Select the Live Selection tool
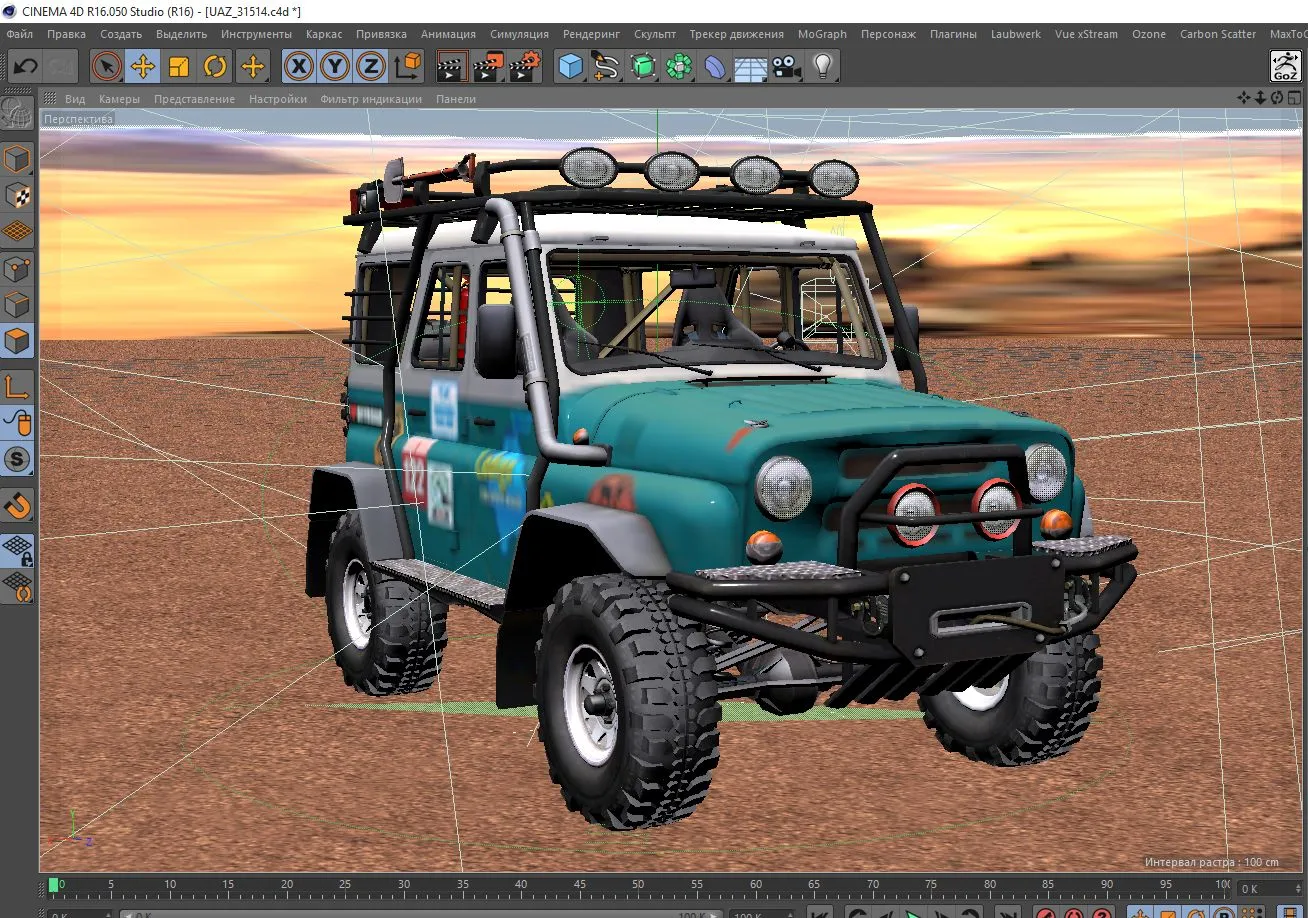The height and width of the screenshot is (918, 1308). pos(106,67)
